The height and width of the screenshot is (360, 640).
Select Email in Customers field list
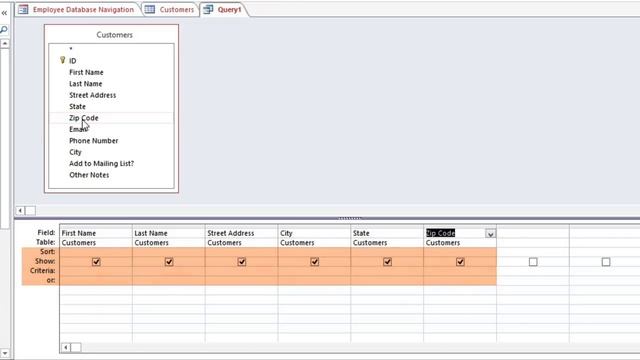coord(78,129)
